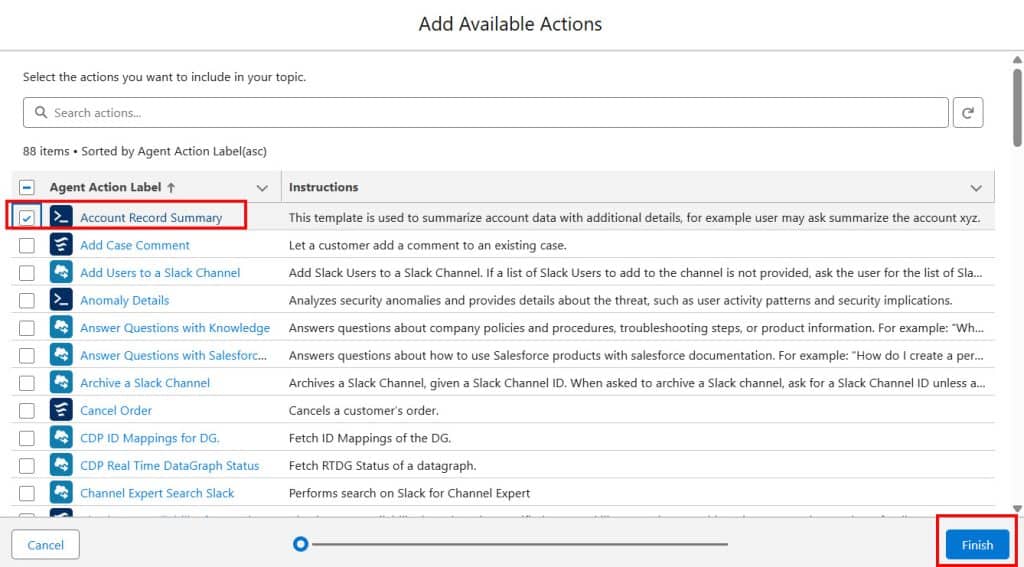Check the Cancel Order checkbox

pyautogui.click(x=26, y=410)
